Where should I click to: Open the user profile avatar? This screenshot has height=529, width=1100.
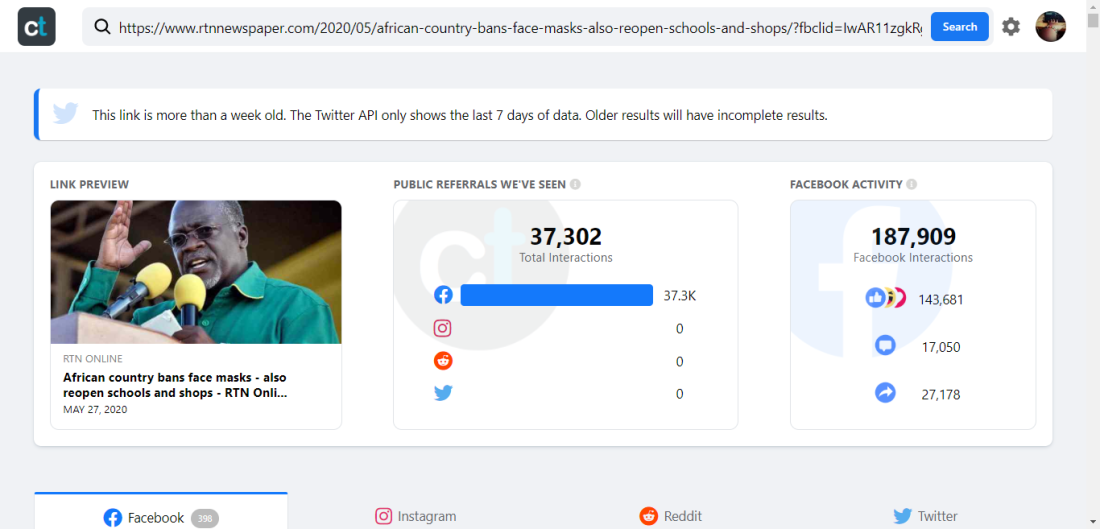1050,27
